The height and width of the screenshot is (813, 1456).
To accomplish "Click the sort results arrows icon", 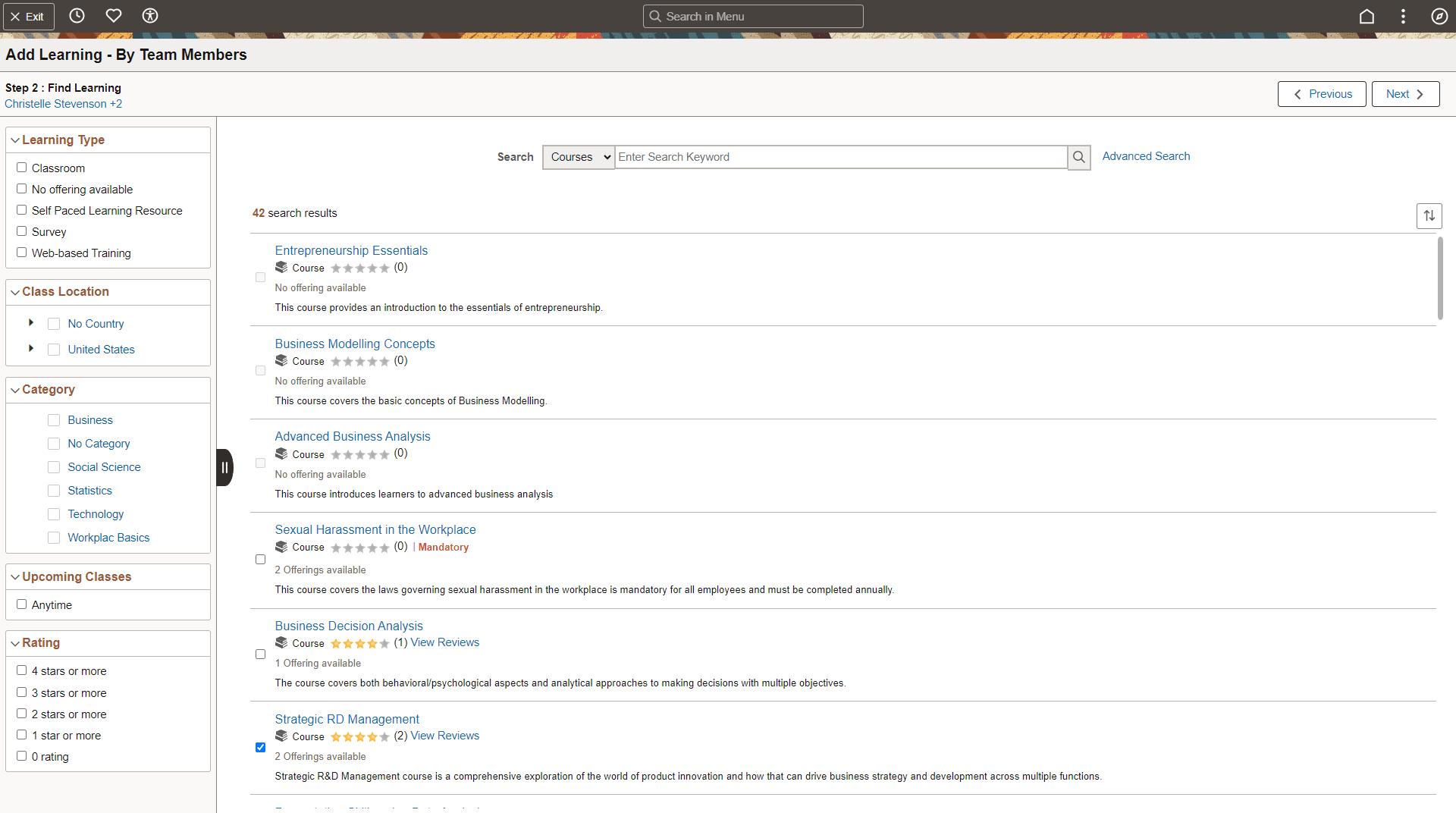I will point(1429,215).
